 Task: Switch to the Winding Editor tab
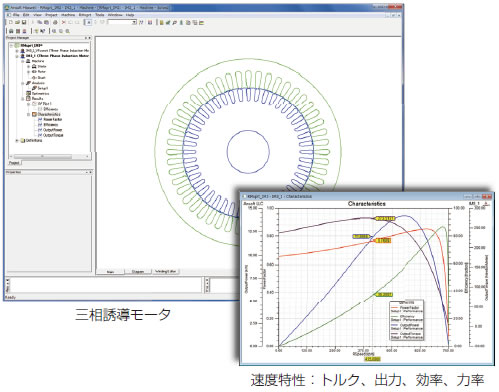point(166,271)
